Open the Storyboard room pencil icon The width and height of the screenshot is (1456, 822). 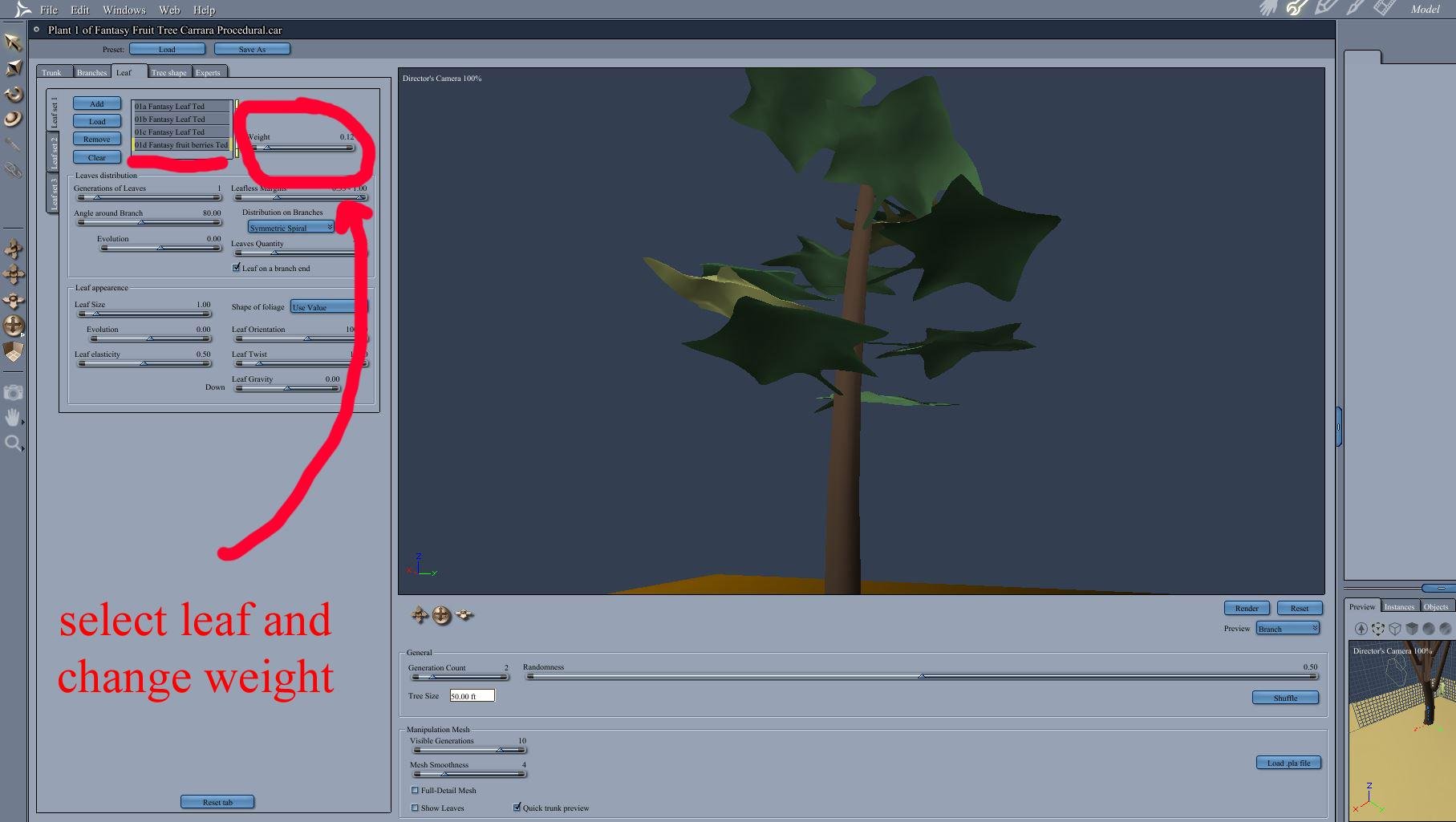[x=1325, y=9]
